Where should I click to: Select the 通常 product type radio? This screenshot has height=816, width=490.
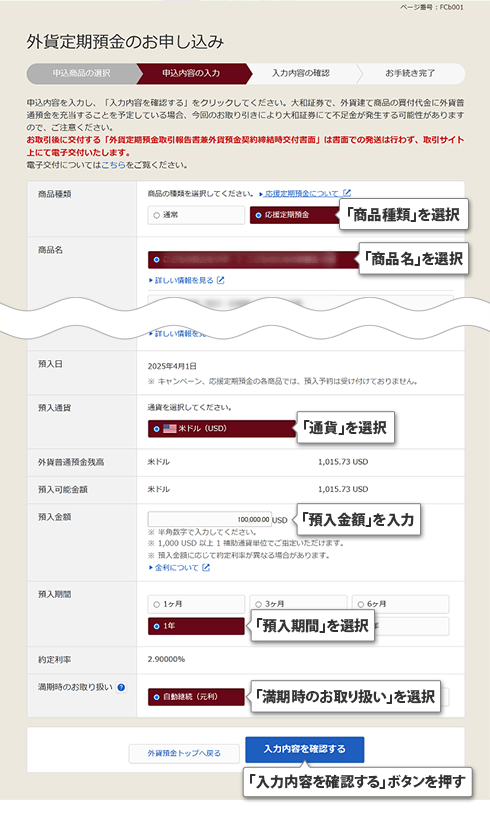point(196,215)
